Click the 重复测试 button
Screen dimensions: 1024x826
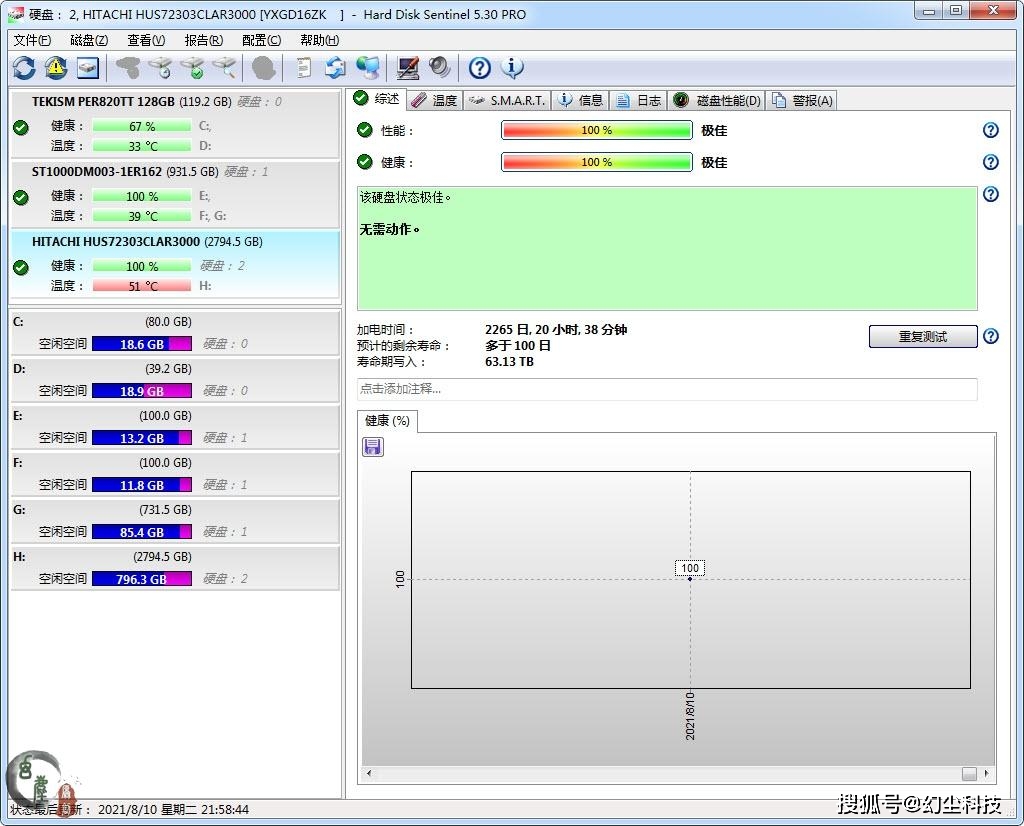pos(923,336)
